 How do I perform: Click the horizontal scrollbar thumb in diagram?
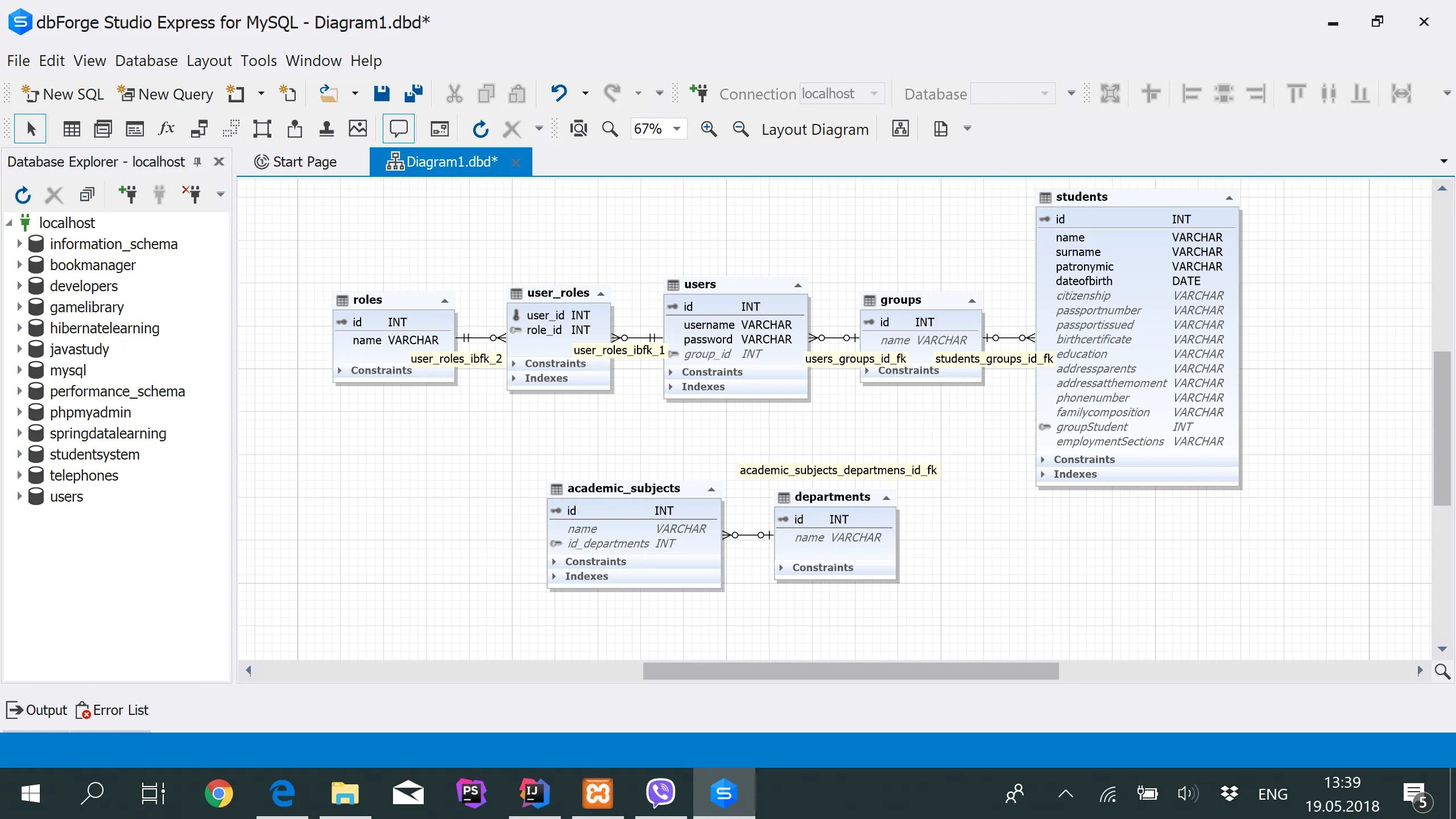point(850,671)
